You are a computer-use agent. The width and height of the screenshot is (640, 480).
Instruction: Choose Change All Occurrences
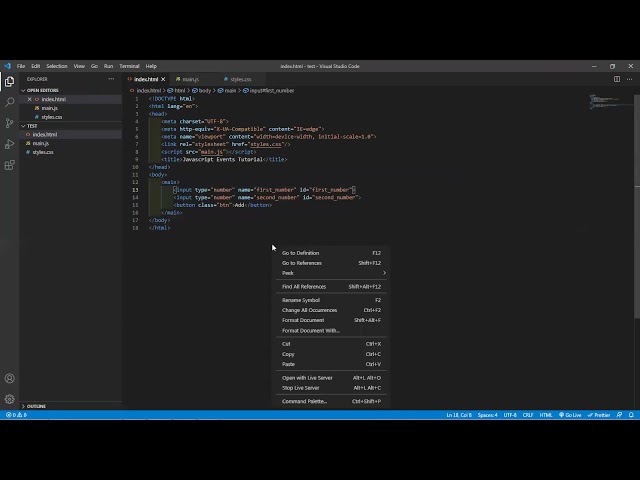pos(331,310)
